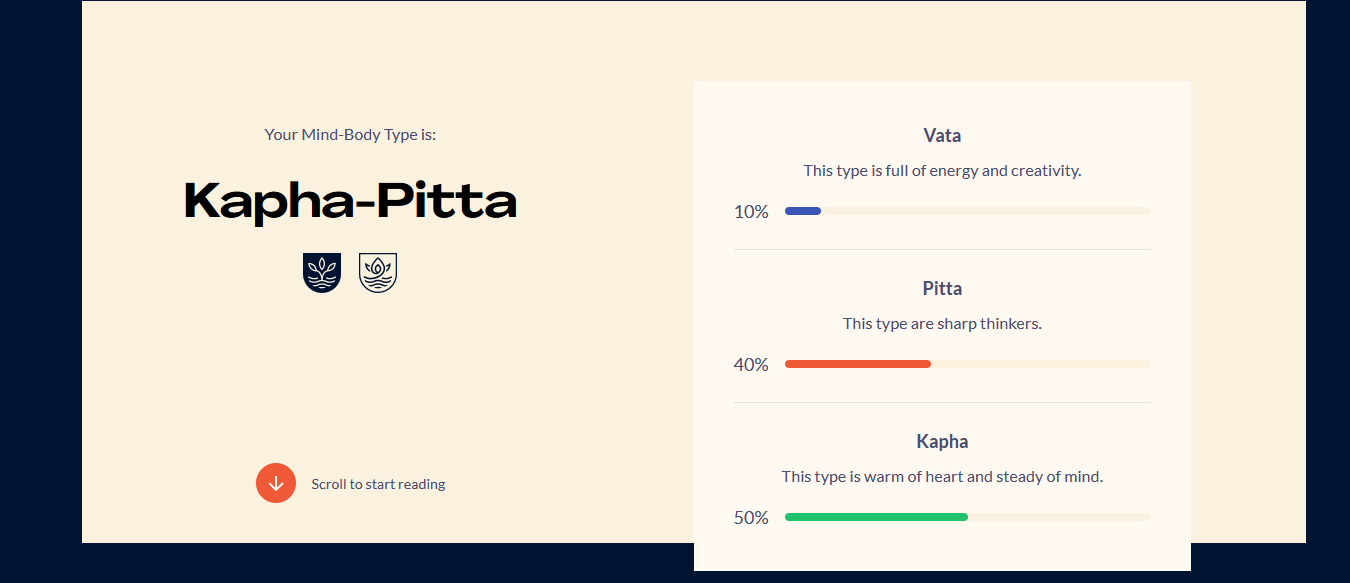Click the Scroll to start reading link

point(378,484)
